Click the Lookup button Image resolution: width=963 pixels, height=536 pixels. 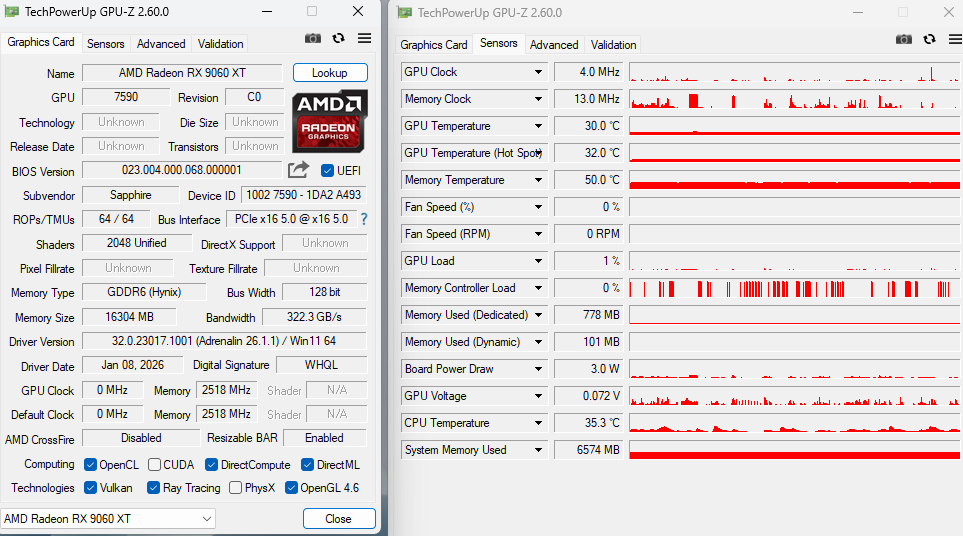pyautogui.click(x=330, y=72)
